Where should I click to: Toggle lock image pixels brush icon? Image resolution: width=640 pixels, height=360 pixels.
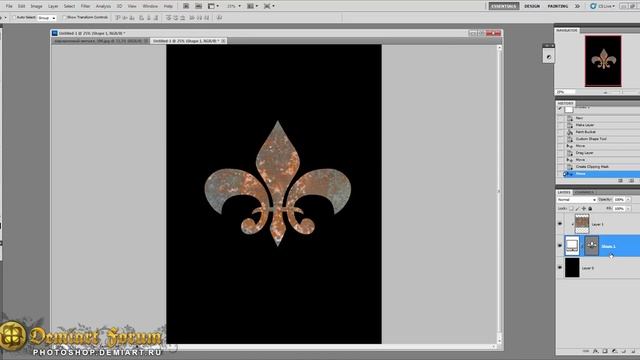pos(577,209)
